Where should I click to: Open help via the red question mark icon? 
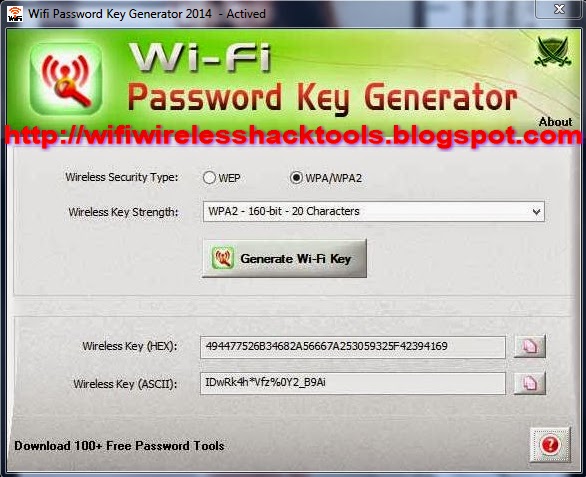[x=550, y=444]
